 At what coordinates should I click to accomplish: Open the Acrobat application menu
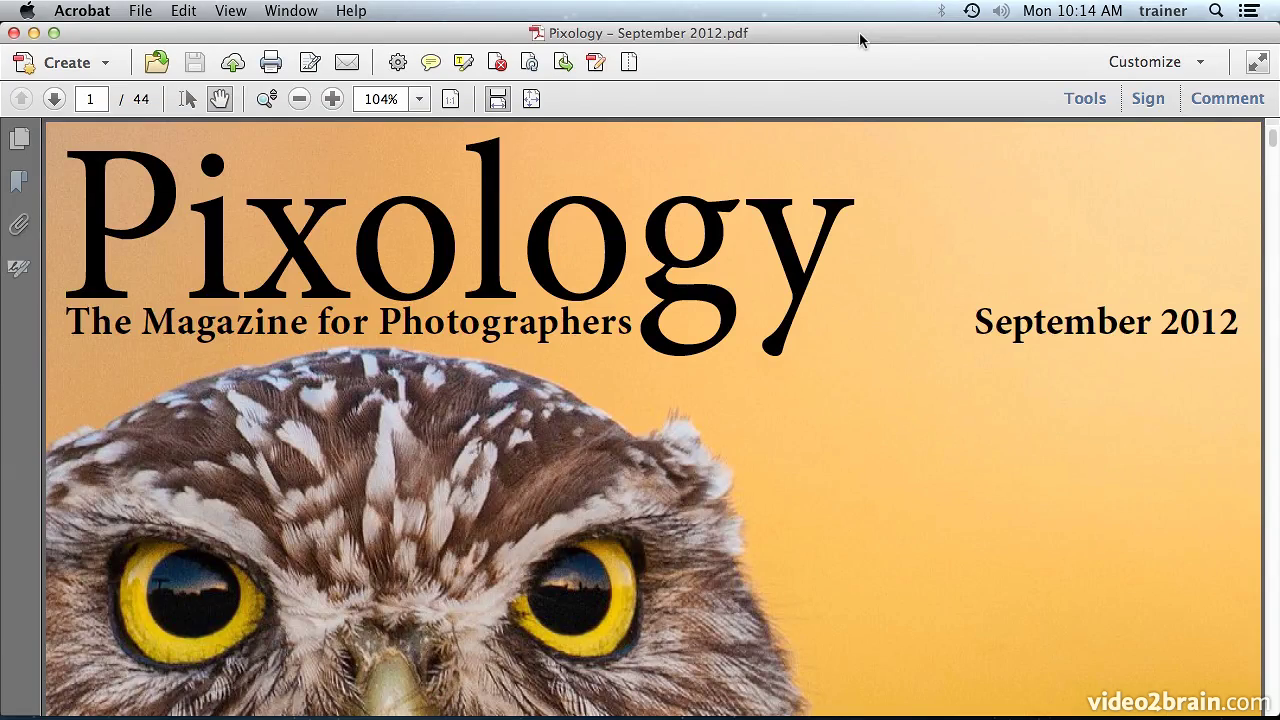82,11
